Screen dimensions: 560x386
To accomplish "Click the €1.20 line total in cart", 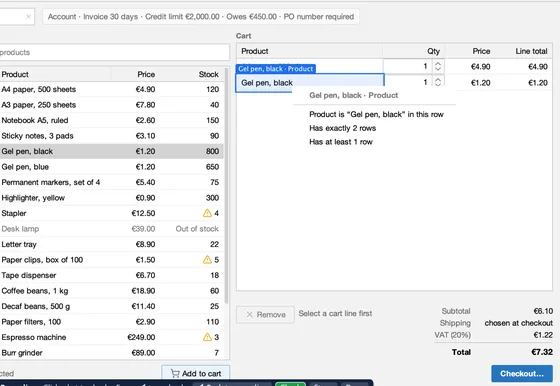I will [538, 83].
